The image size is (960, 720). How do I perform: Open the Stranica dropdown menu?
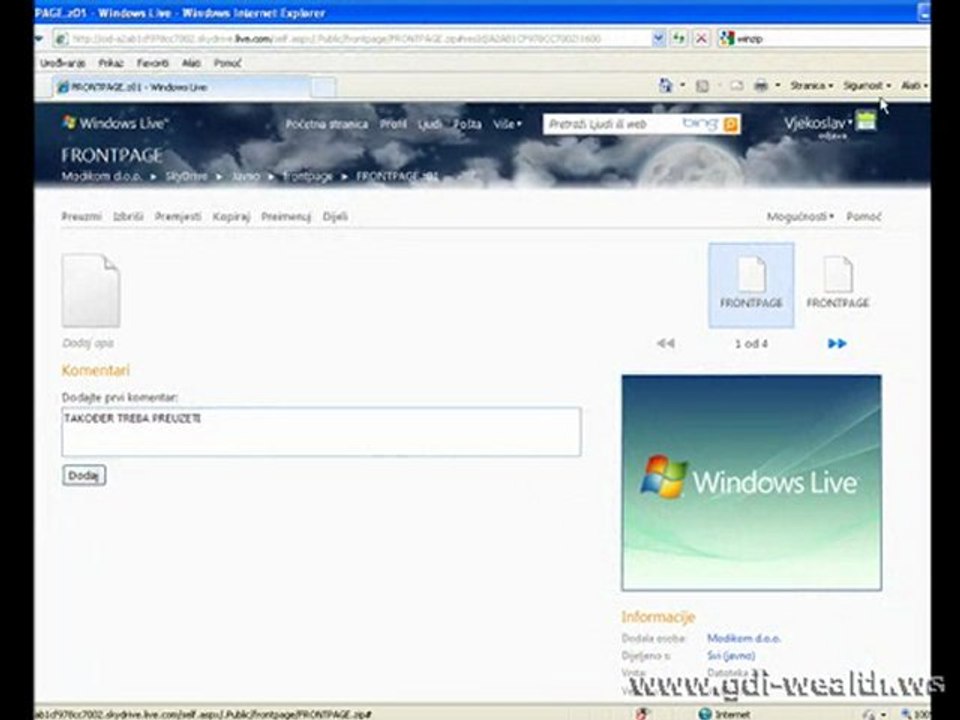click(x=811, y=86)
